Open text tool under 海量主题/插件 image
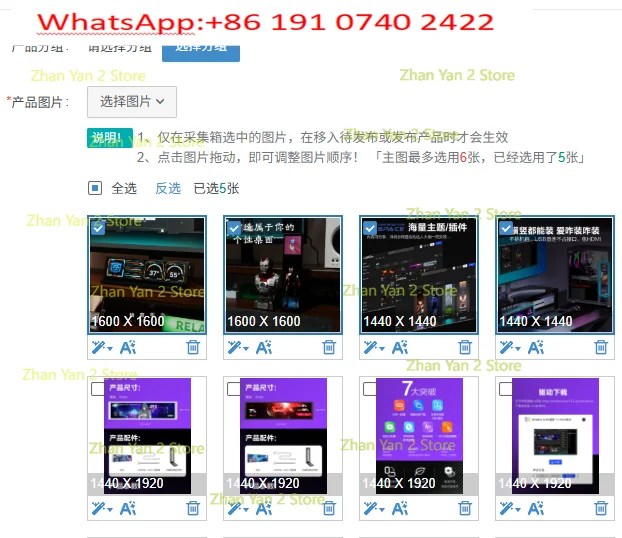This screenshot has height=538, width=622. 400,348
